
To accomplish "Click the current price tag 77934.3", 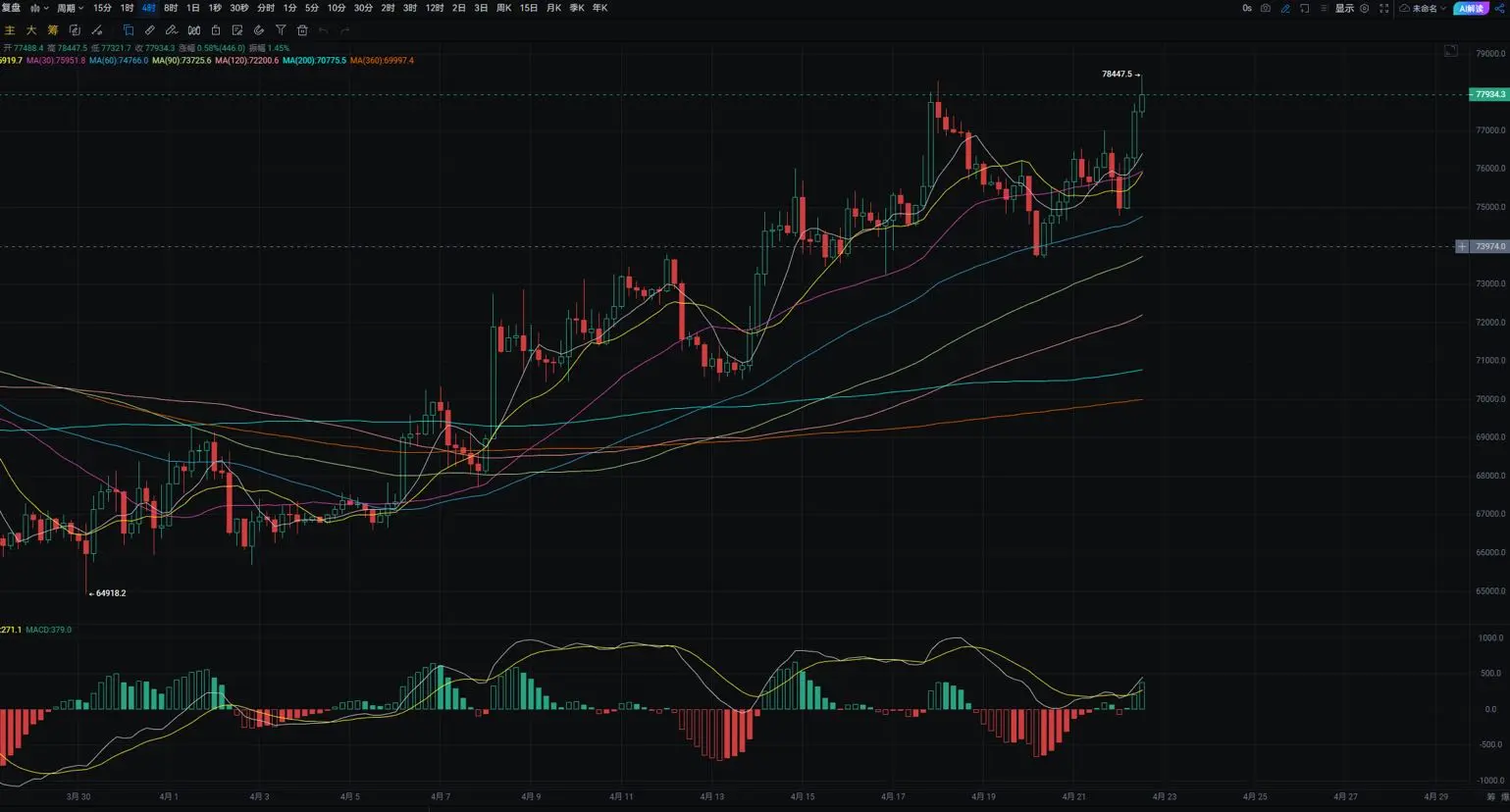I will (1488, 95).
